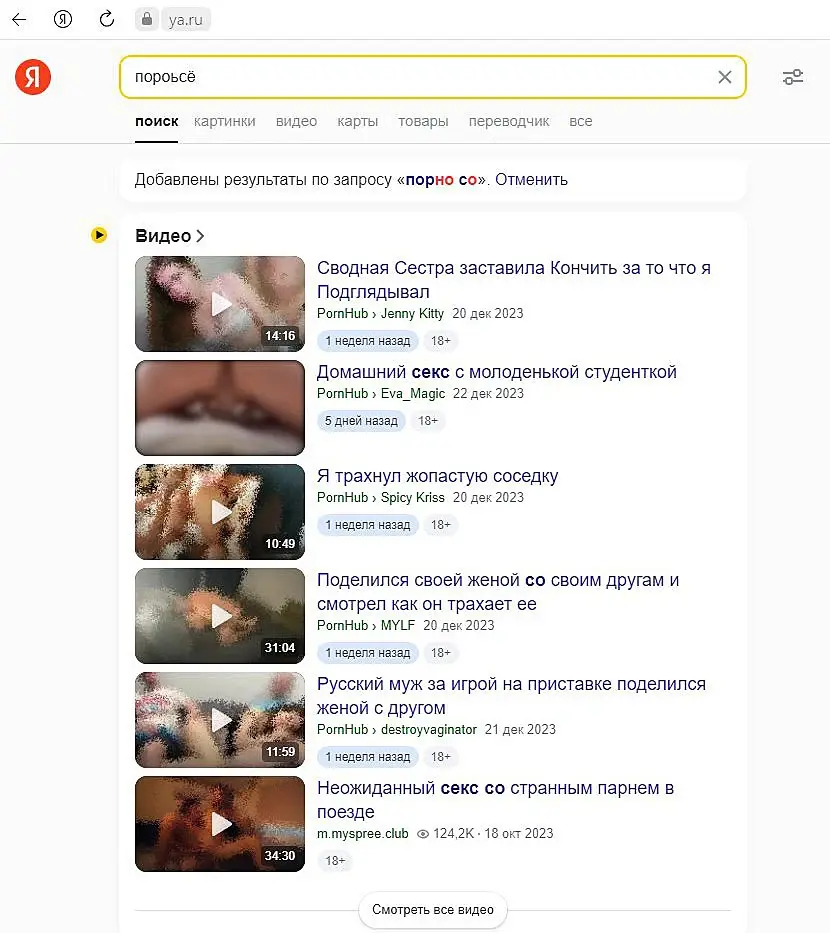Viewport: 830px width, 933px height.
Task: Reload the page with the refresh icon
Action: coord(107,19)
